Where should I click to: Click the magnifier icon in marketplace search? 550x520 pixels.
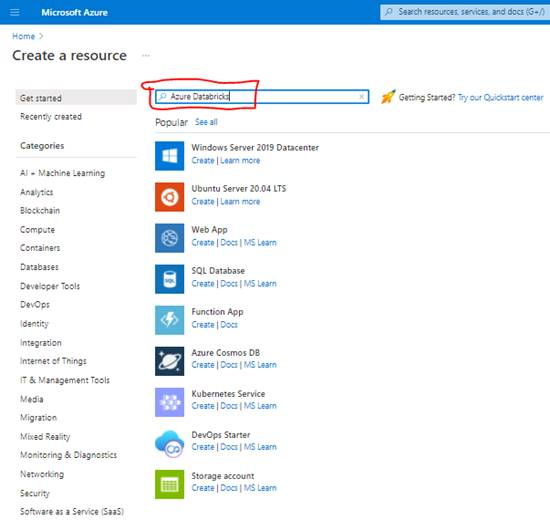coord(162,96)
